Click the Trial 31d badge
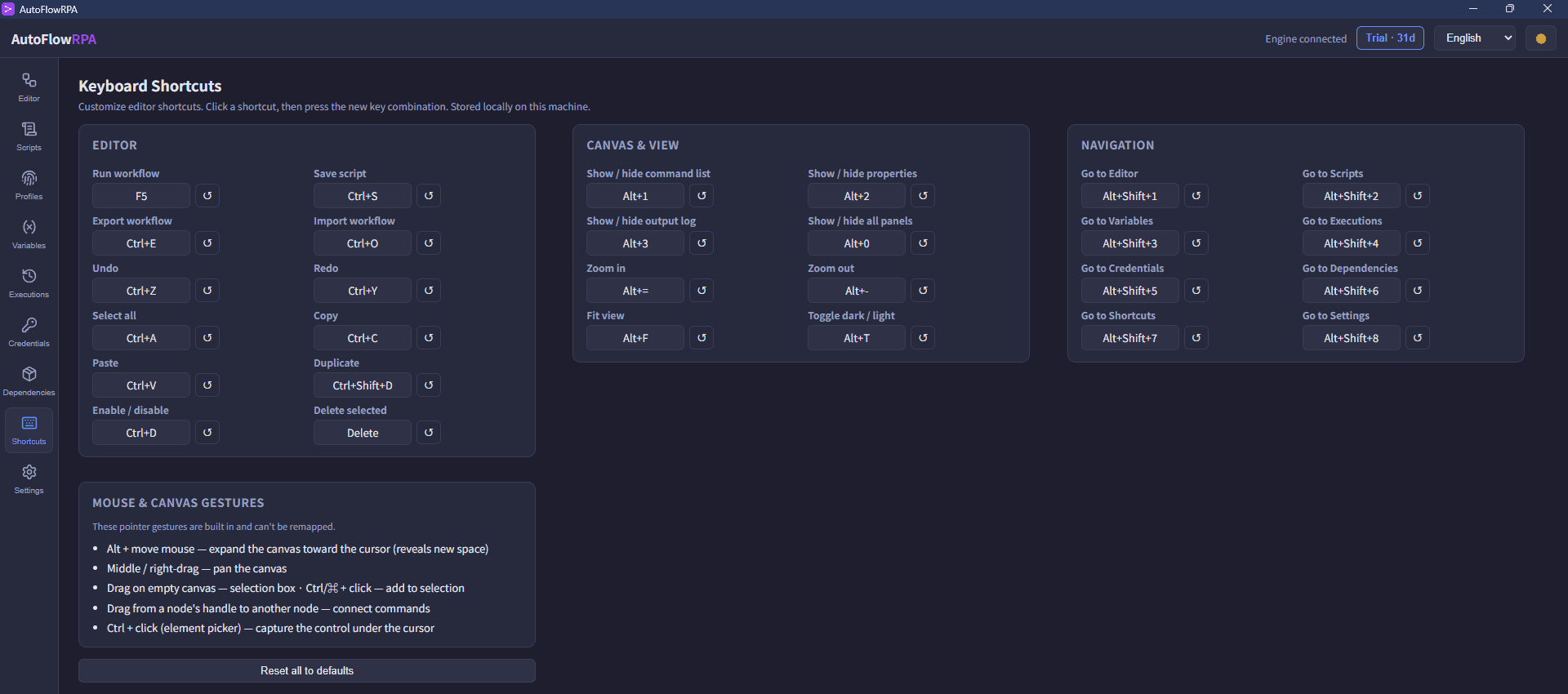Image resolution: width=1568 pixels, height=694 pixels. 1390,38
